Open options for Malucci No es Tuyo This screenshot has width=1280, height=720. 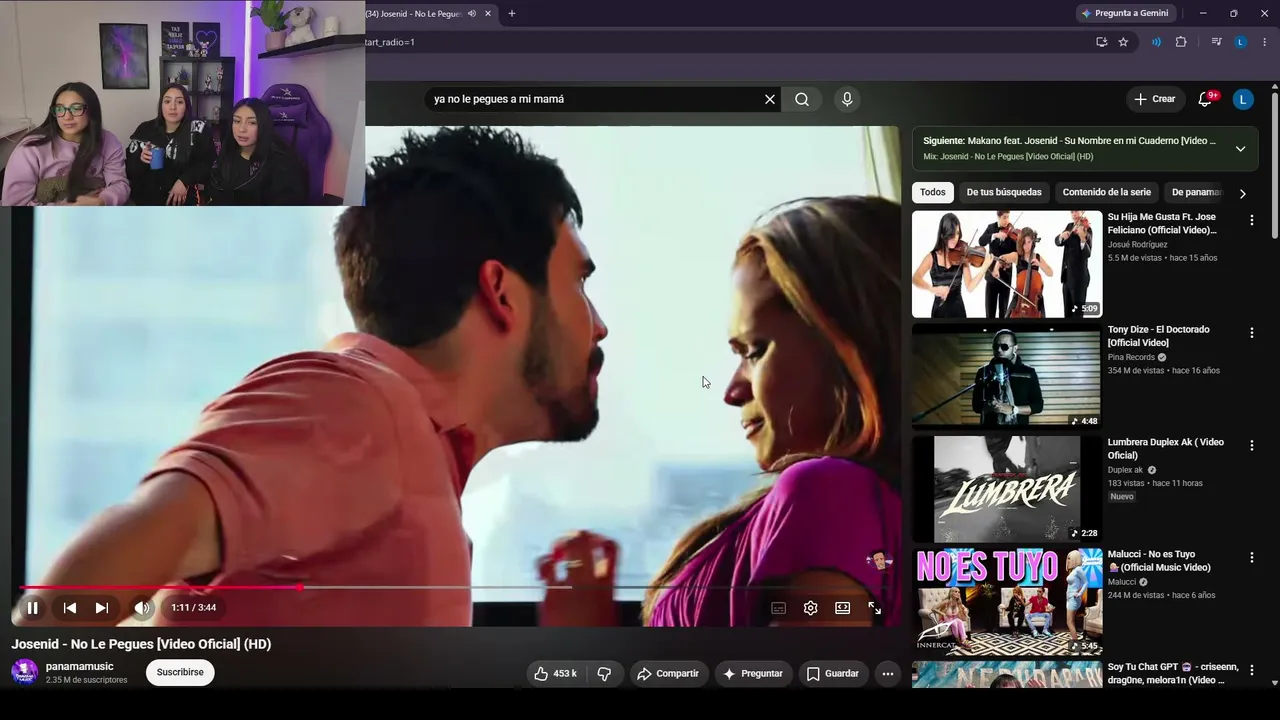pos(1251,558)
